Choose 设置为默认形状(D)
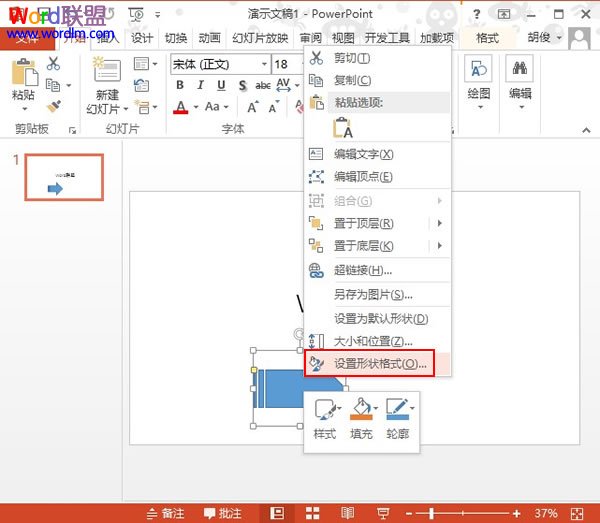The height and width of the screenshot is (523, 600). [x=377, y=319]
